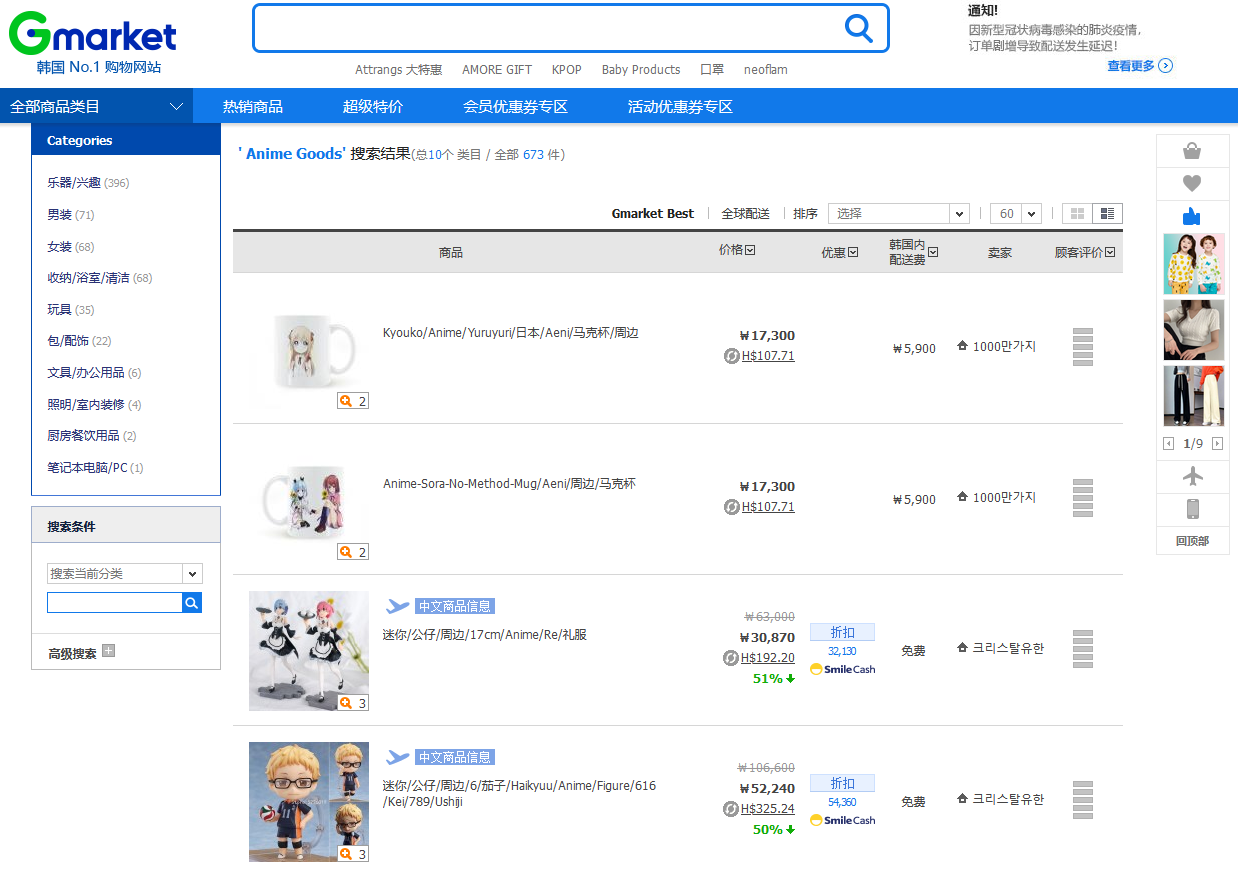Open the 60 items-per-page dropdown
1238x871 pixels.
click(1015, 213)
